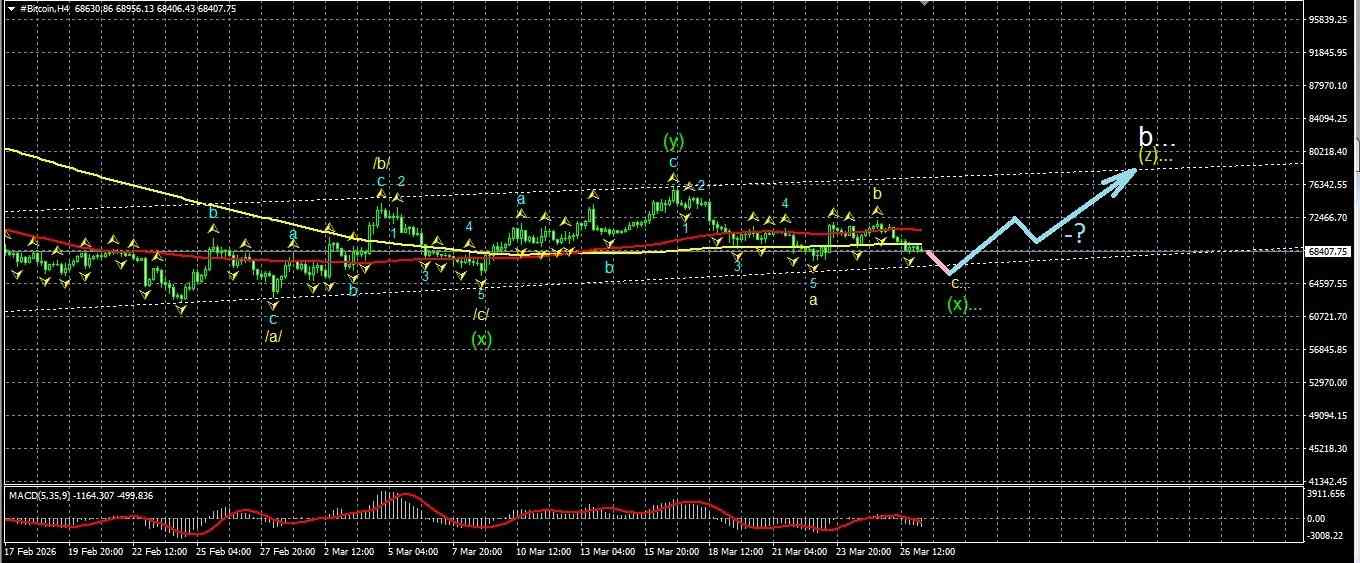Click the 95839.25 price scale label
This screenshot has height=563, width=1360.
tap(1328, 20)
